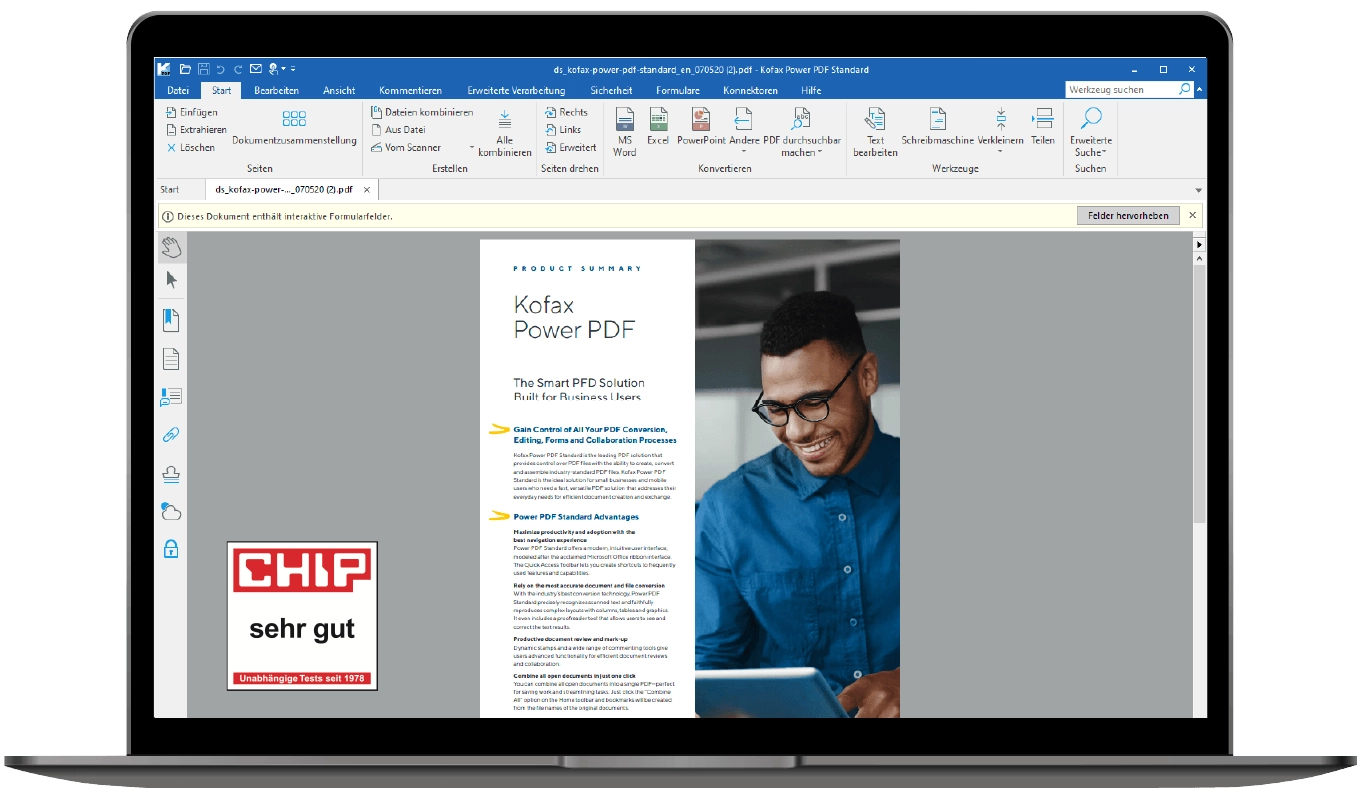
Task: Create PDF via Aus Datei
Action: tap(398, 130)
